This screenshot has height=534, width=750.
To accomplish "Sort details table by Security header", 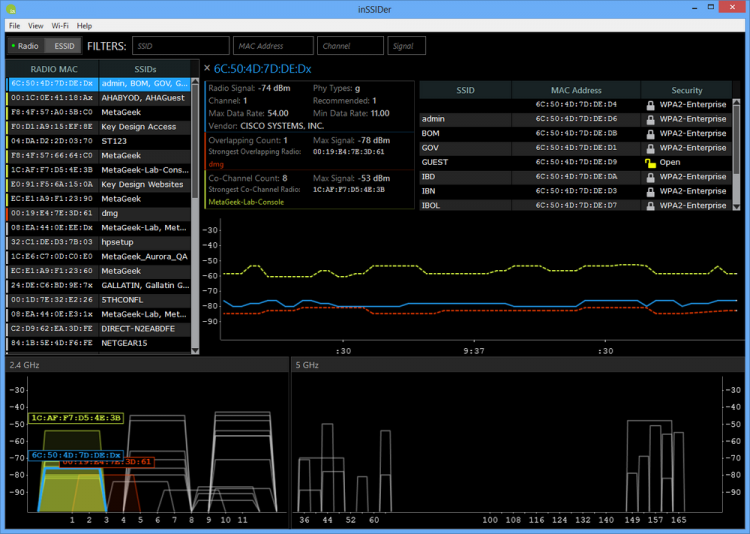I will pos(686,90).
